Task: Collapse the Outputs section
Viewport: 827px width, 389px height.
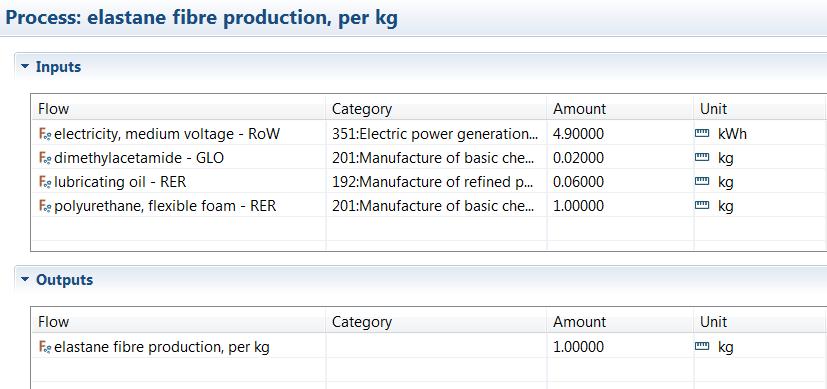Action: pos(25,280)
